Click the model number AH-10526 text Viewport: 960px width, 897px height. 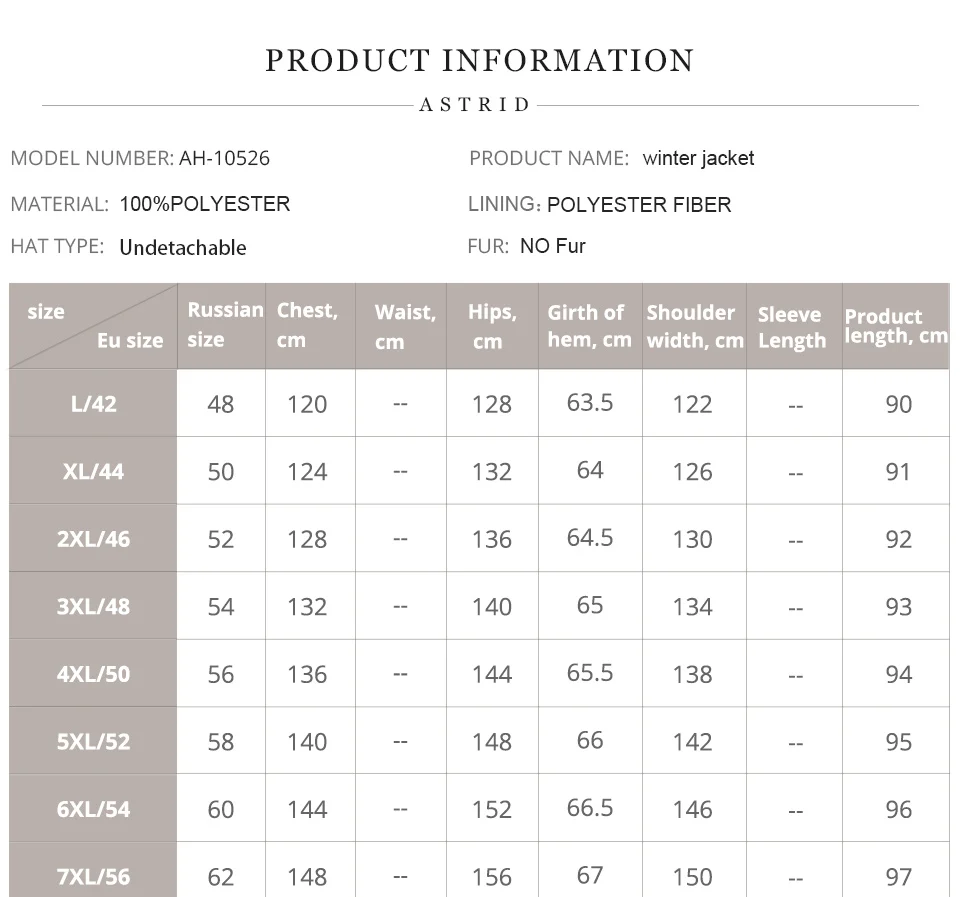(224, 159)
